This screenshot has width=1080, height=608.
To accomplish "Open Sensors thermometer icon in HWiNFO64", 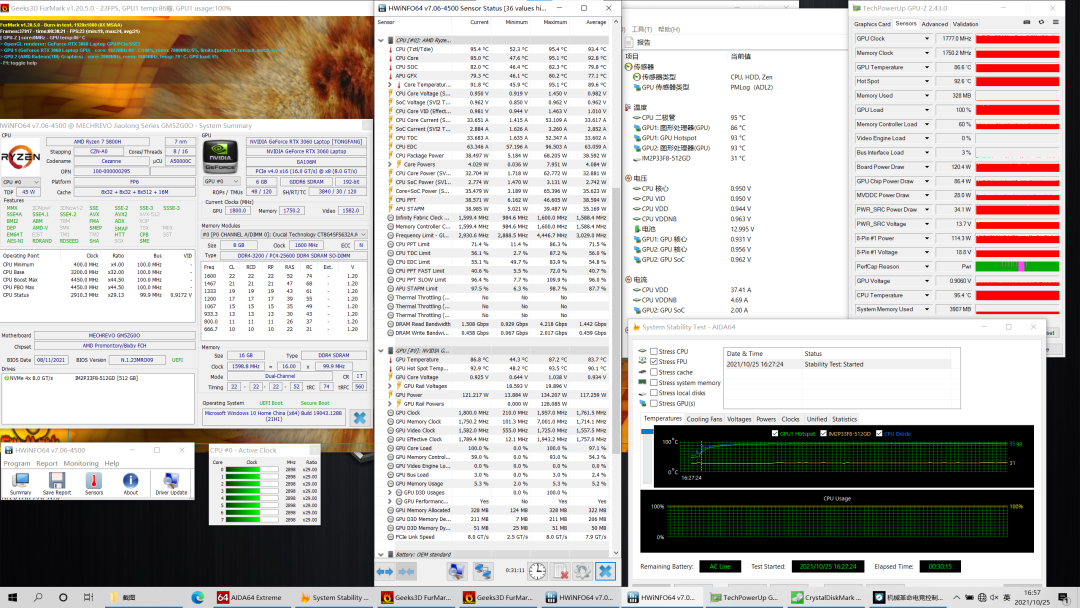I will coord(94,483).
